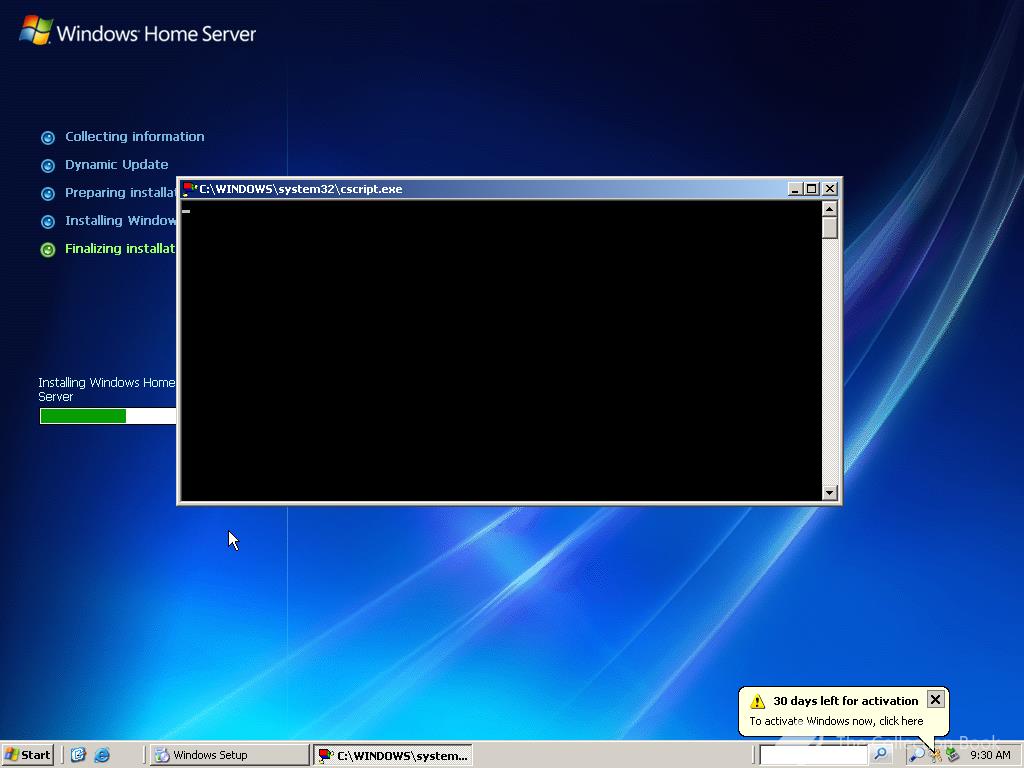
Task: Select cscript.exe window in taskbar
Action: (x=392, y=755)
